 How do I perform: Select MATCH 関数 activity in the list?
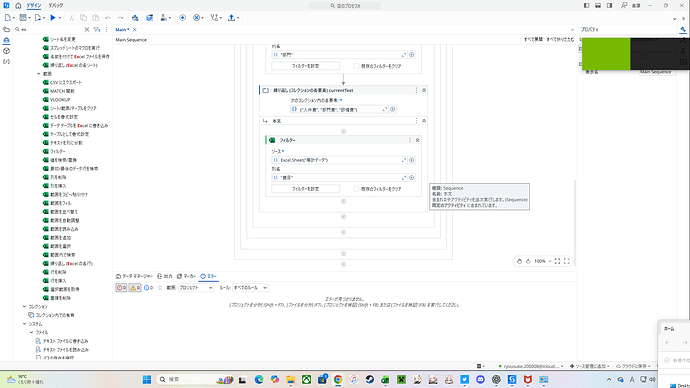coord(59,91)
